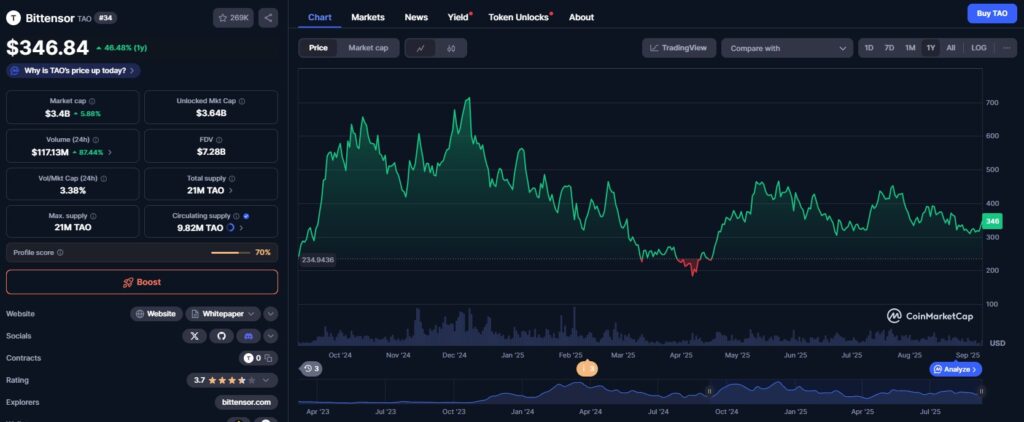1024x422 pixels.
Task: Click the Analyze button
Action: (955, 369)
